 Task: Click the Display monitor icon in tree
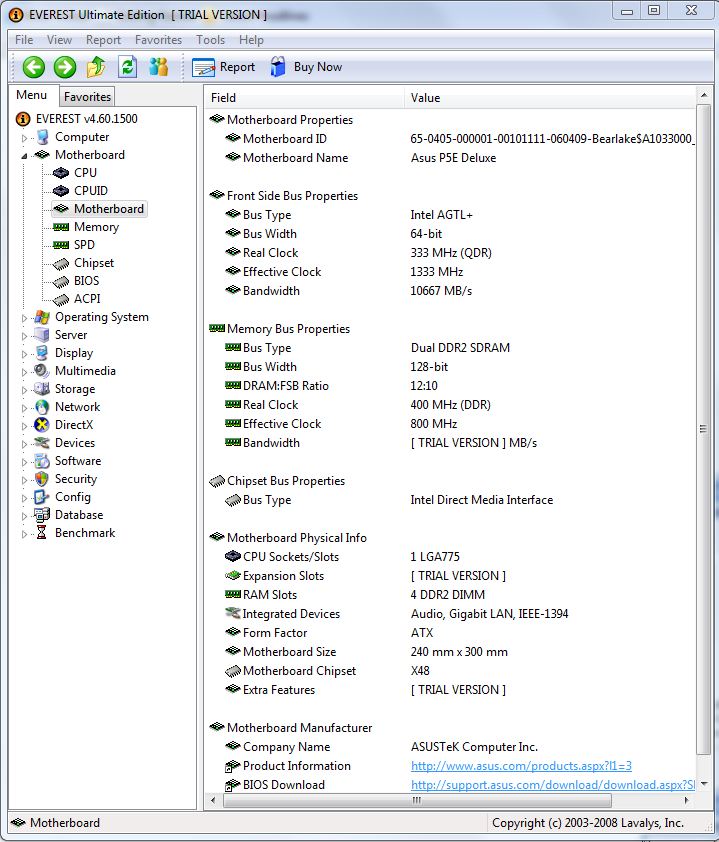tap(42, 353)
